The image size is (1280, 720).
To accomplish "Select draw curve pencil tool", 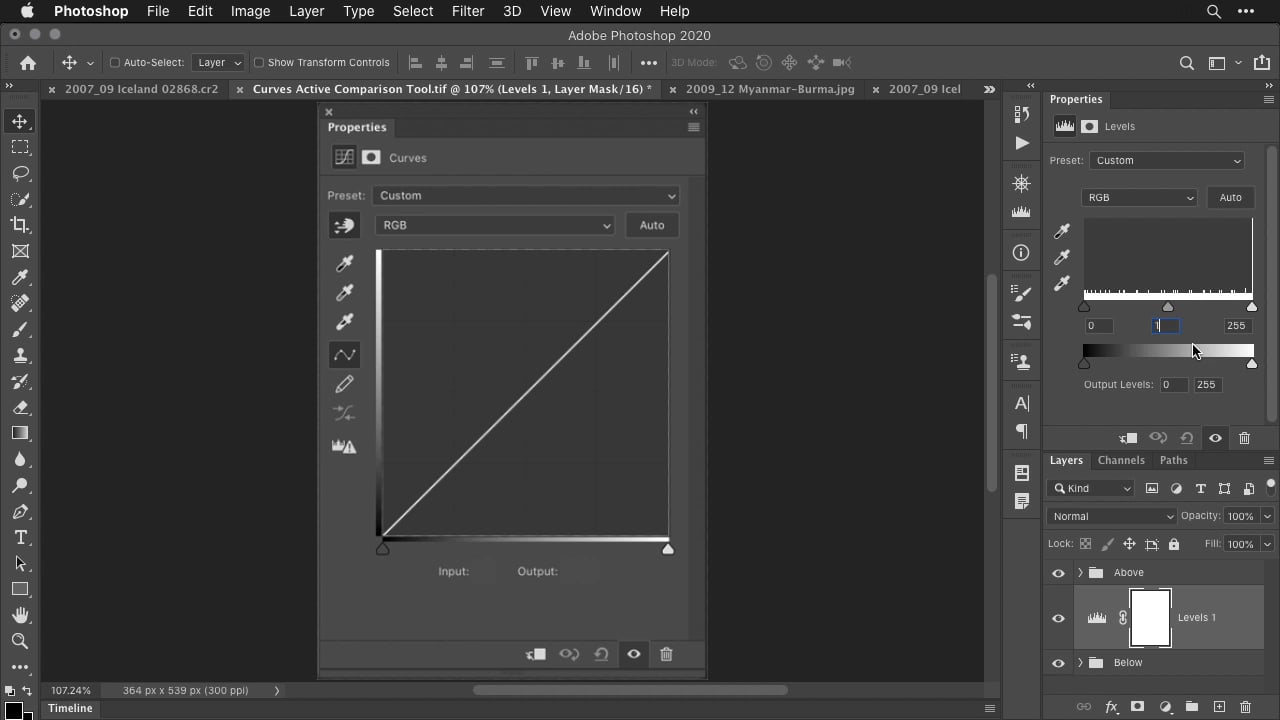I will 344,384.
